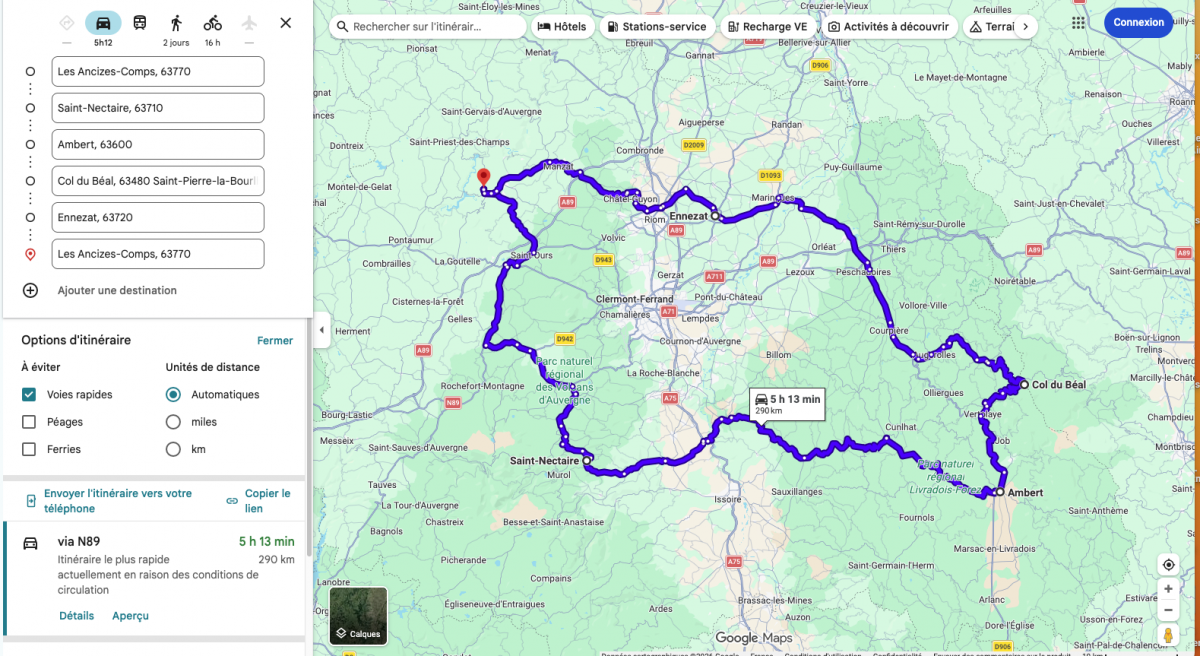This screenshot has width=1200, height=656.
Task: Edit the Saint-Nectaire, 63710 stop field
Action: pos(158,108)
